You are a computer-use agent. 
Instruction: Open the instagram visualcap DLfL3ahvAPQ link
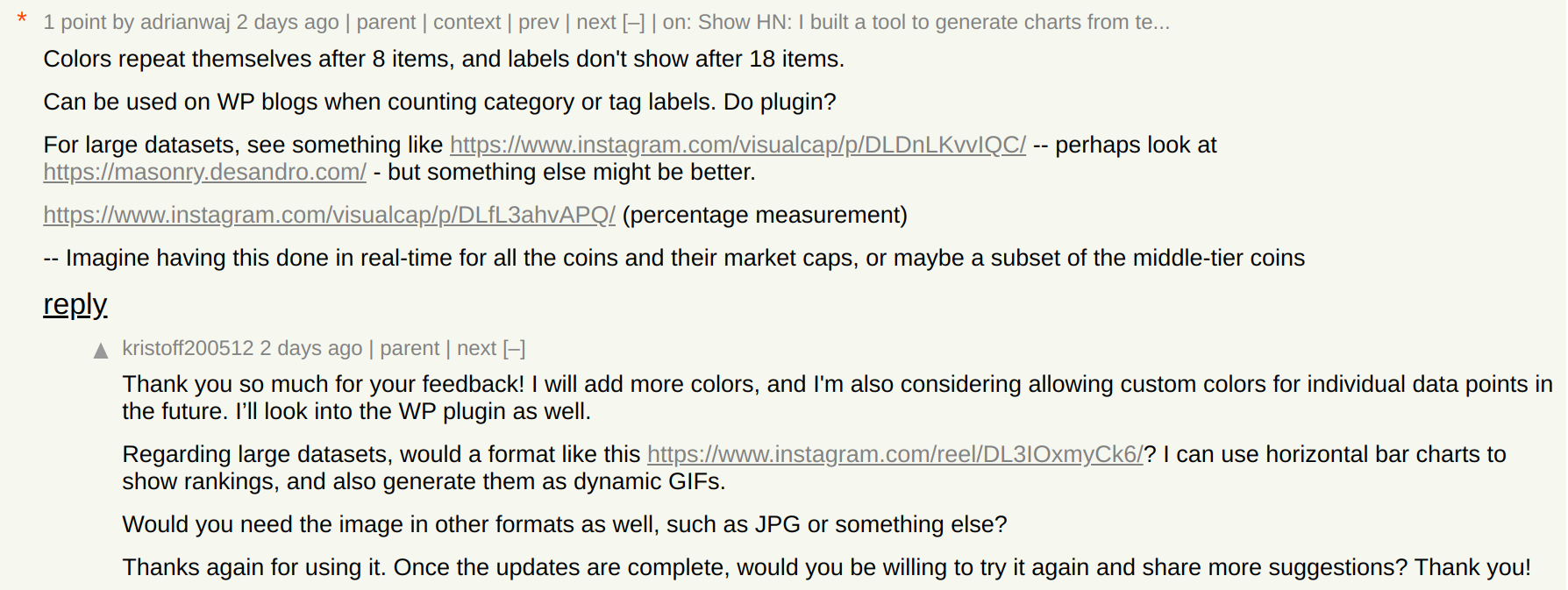329,215
